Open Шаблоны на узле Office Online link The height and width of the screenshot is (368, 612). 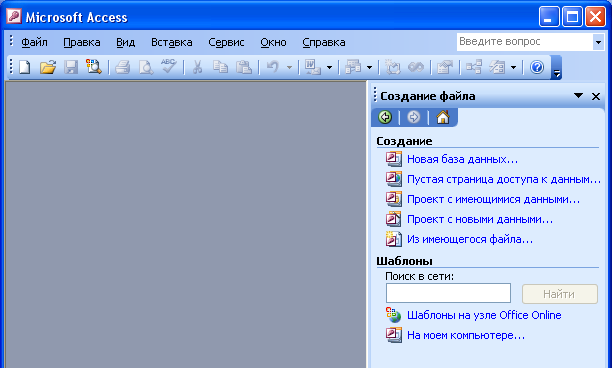pyautogui.click(x=484, y=315)
